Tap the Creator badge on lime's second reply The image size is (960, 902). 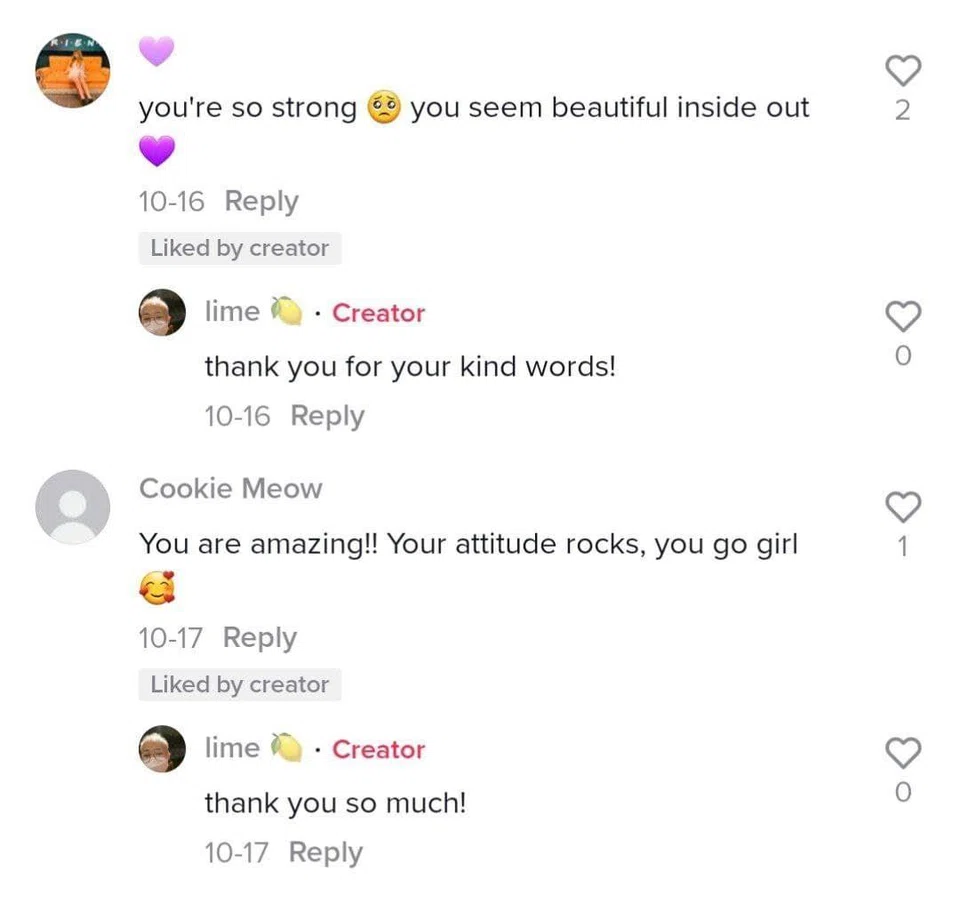tap(378, 749)
